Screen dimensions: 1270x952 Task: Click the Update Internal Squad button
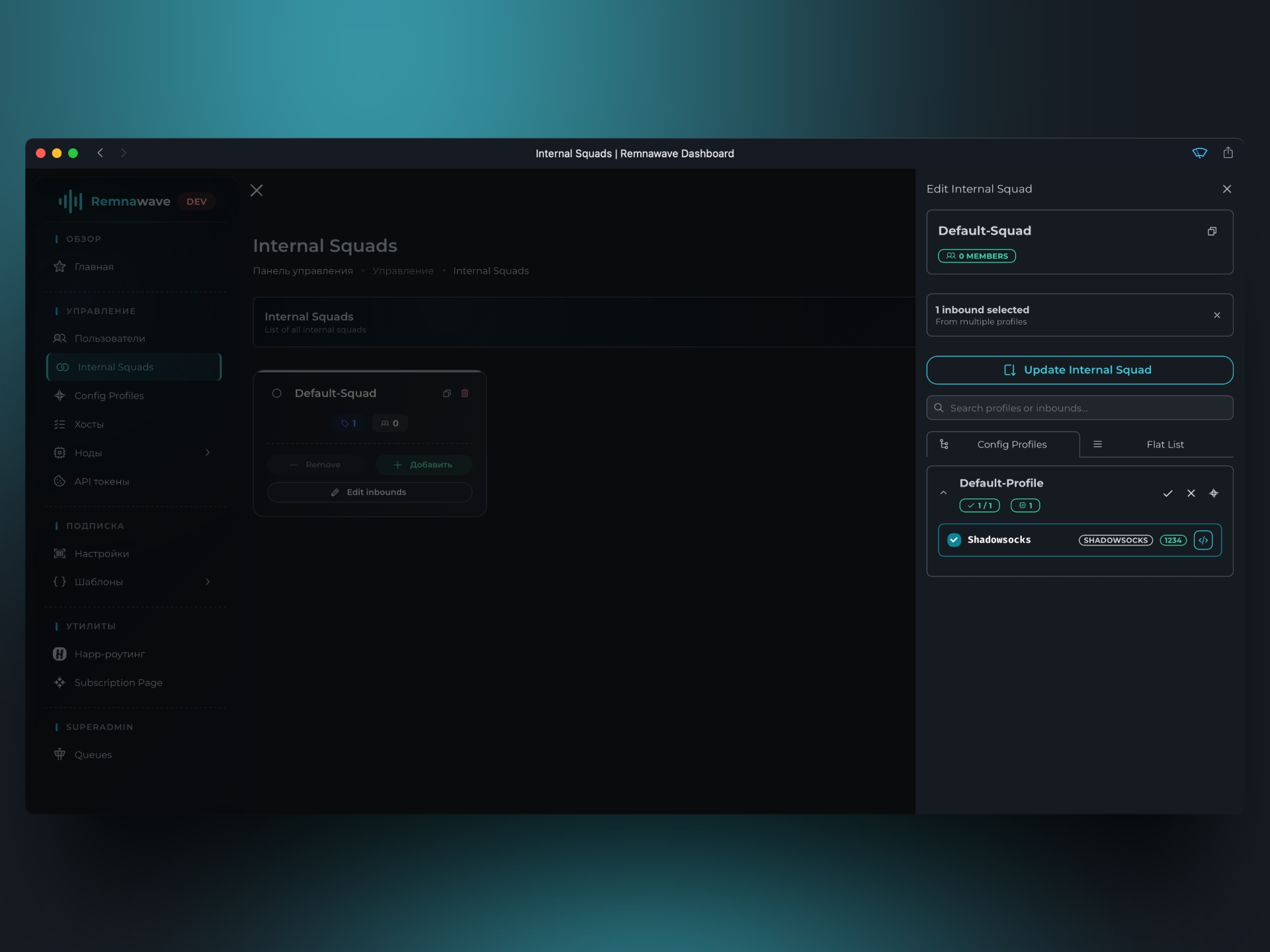[1079, 370]
